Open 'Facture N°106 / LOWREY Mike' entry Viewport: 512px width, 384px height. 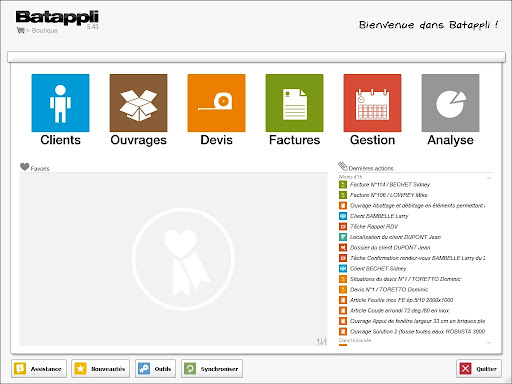click(x=389, y=195)
